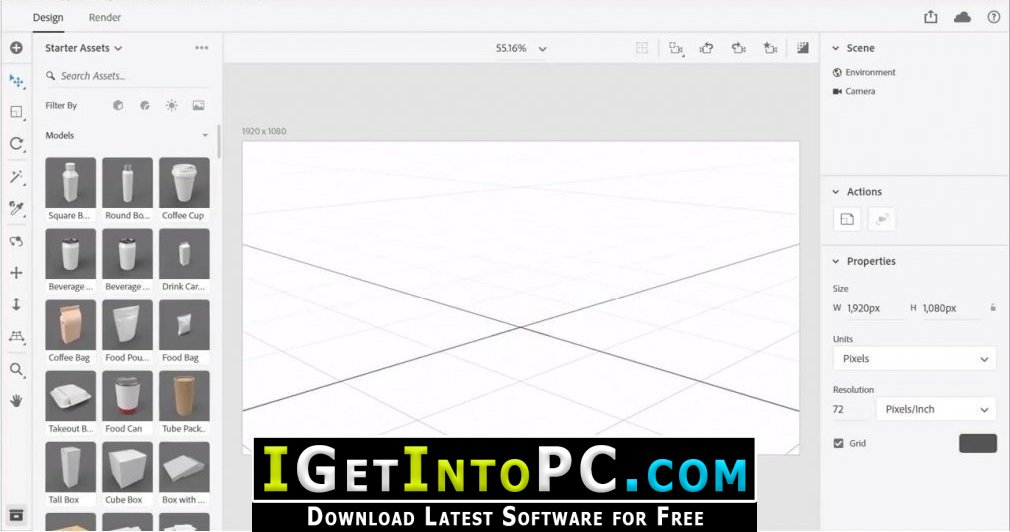Select Environment in the Scene panel
The width and height of the screenshot is (1010, 532).
click(x=869, y=72)
